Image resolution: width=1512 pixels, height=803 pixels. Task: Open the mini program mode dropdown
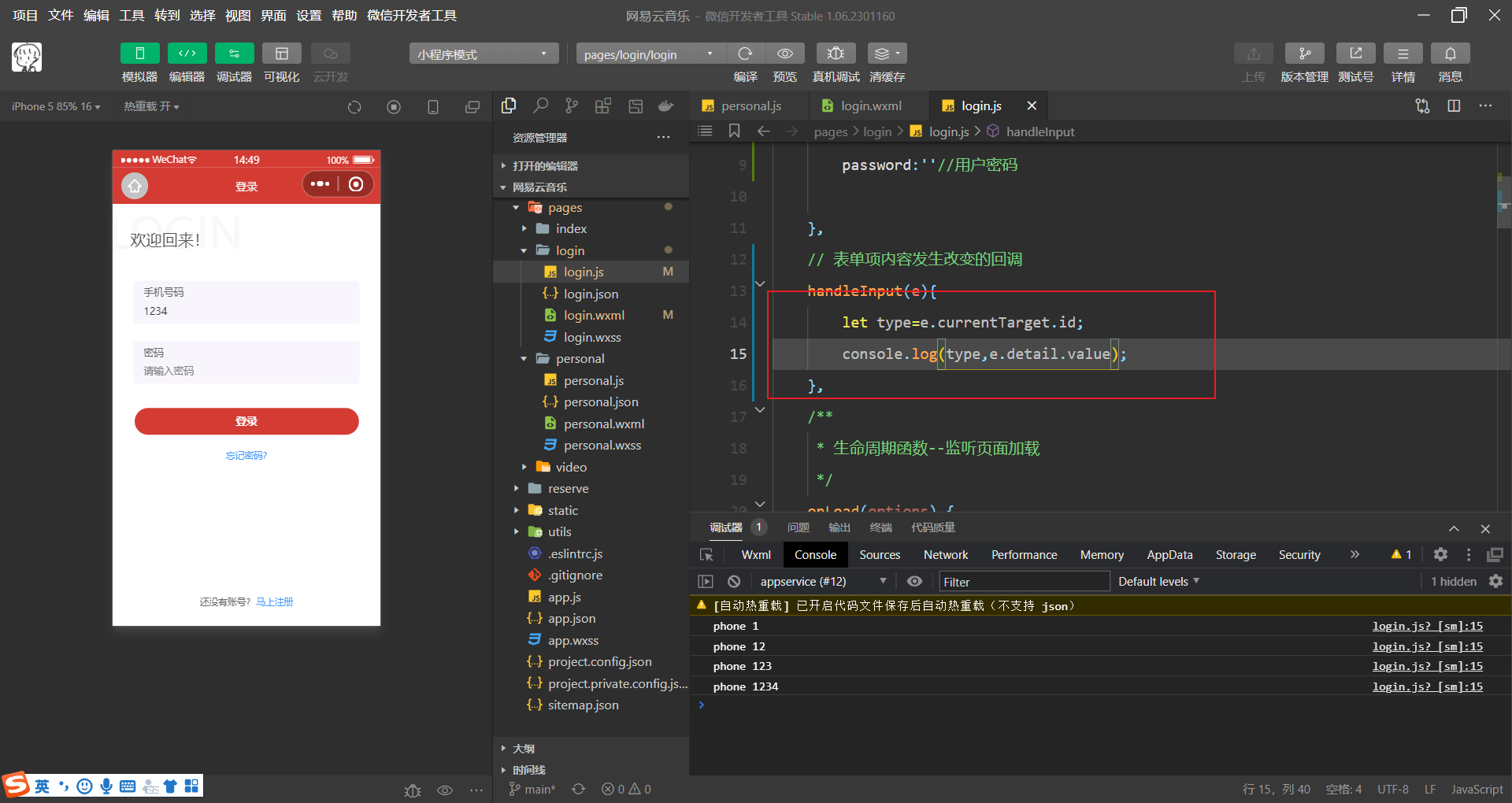coord(484,54)
